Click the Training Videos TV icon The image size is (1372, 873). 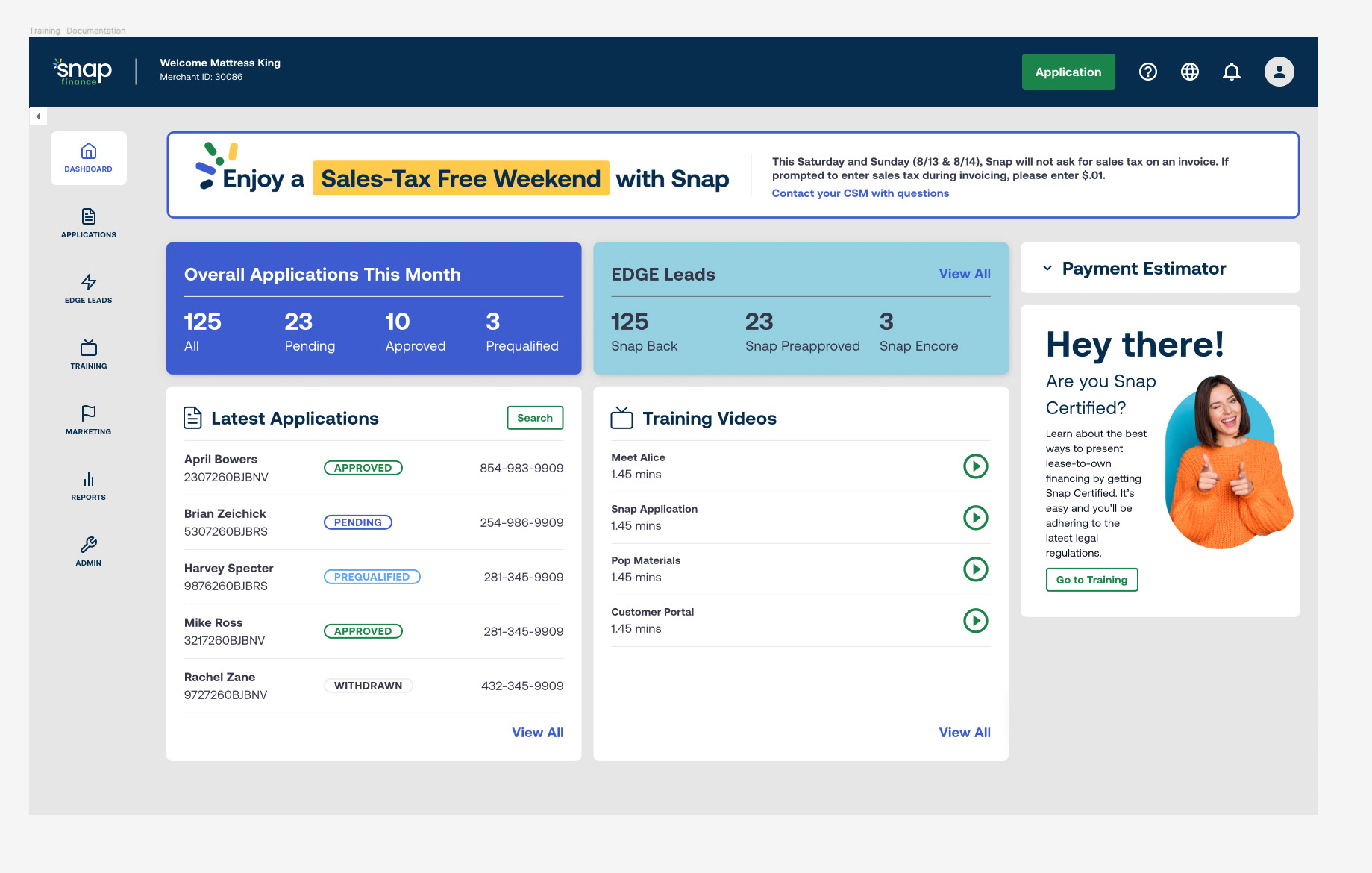tap(621, 417)
